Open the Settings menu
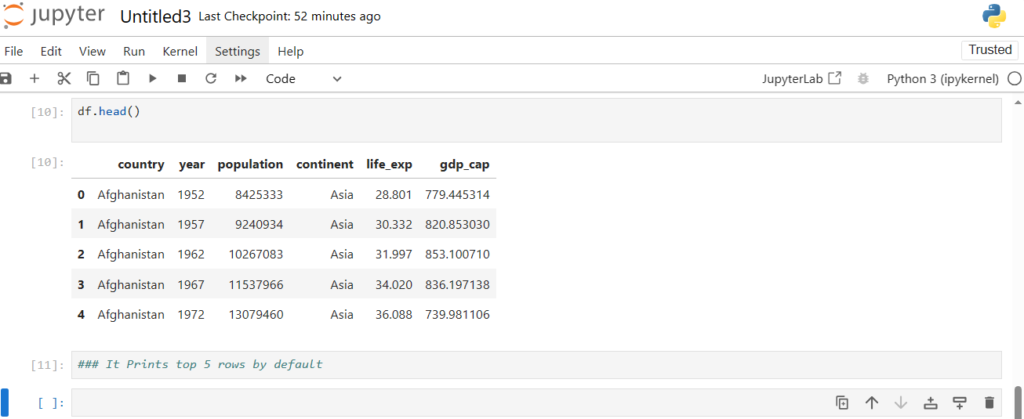The width and height of the screenshot is (1024, 419). 237,51
